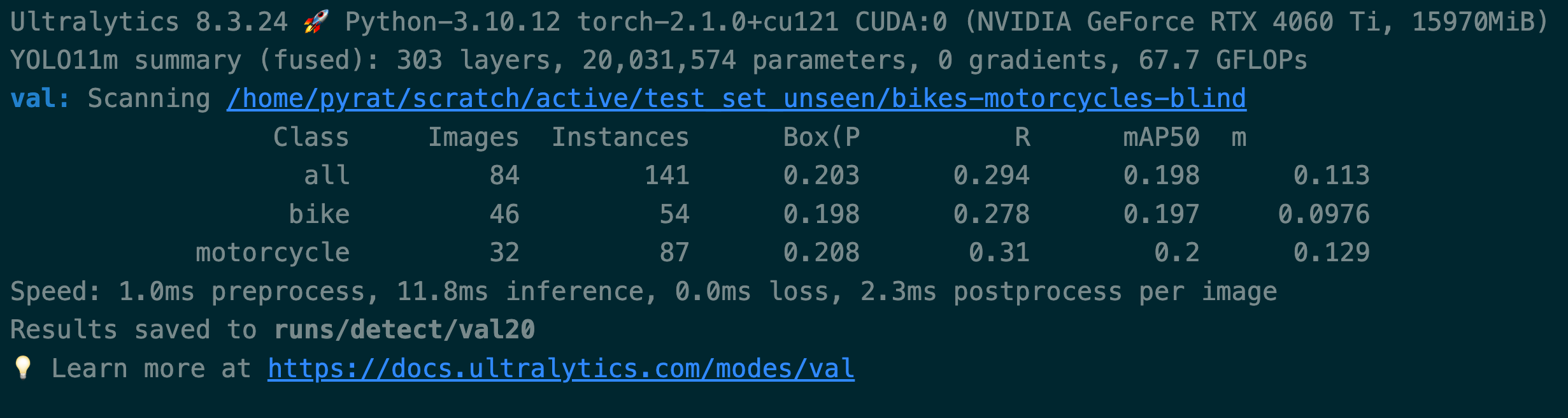Click the runs/detect/val20 results path

click(x=404, y=329)
